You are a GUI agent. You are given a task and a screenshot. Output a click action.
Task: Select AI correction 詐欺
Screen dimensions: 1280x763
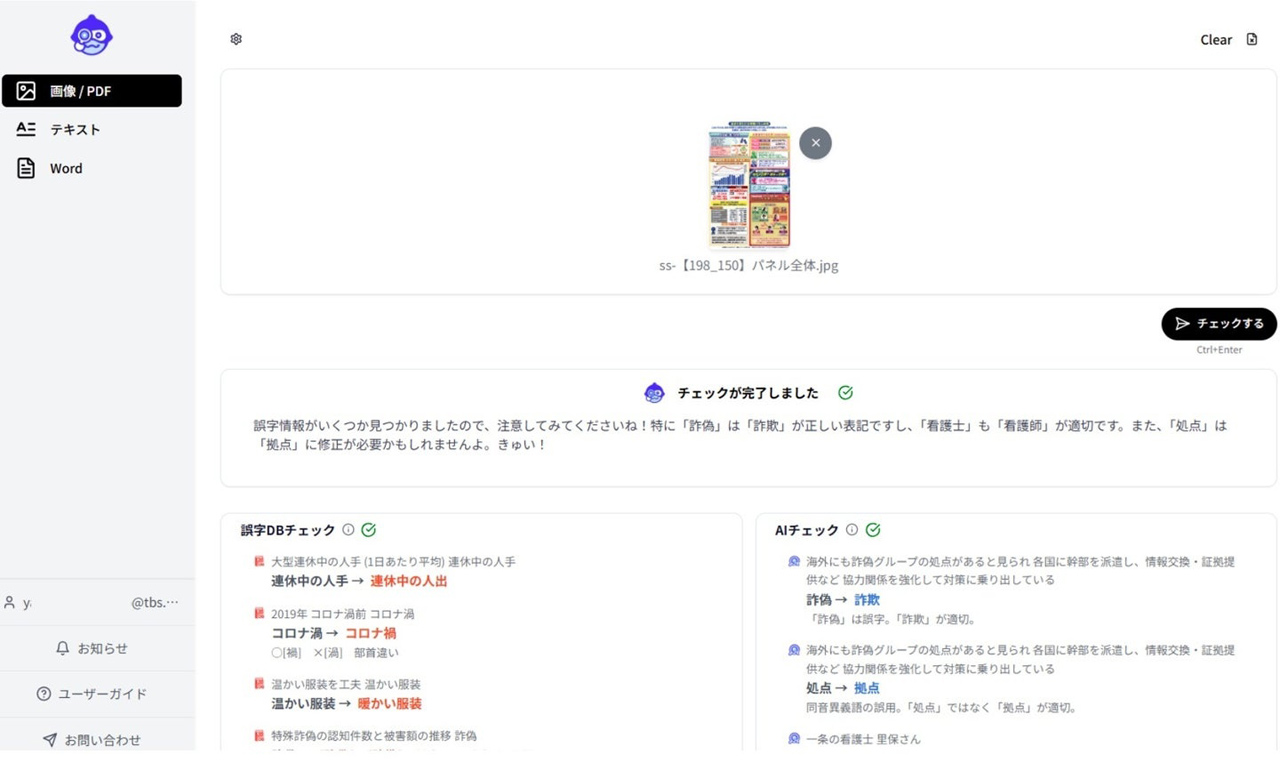click(867, 600)
